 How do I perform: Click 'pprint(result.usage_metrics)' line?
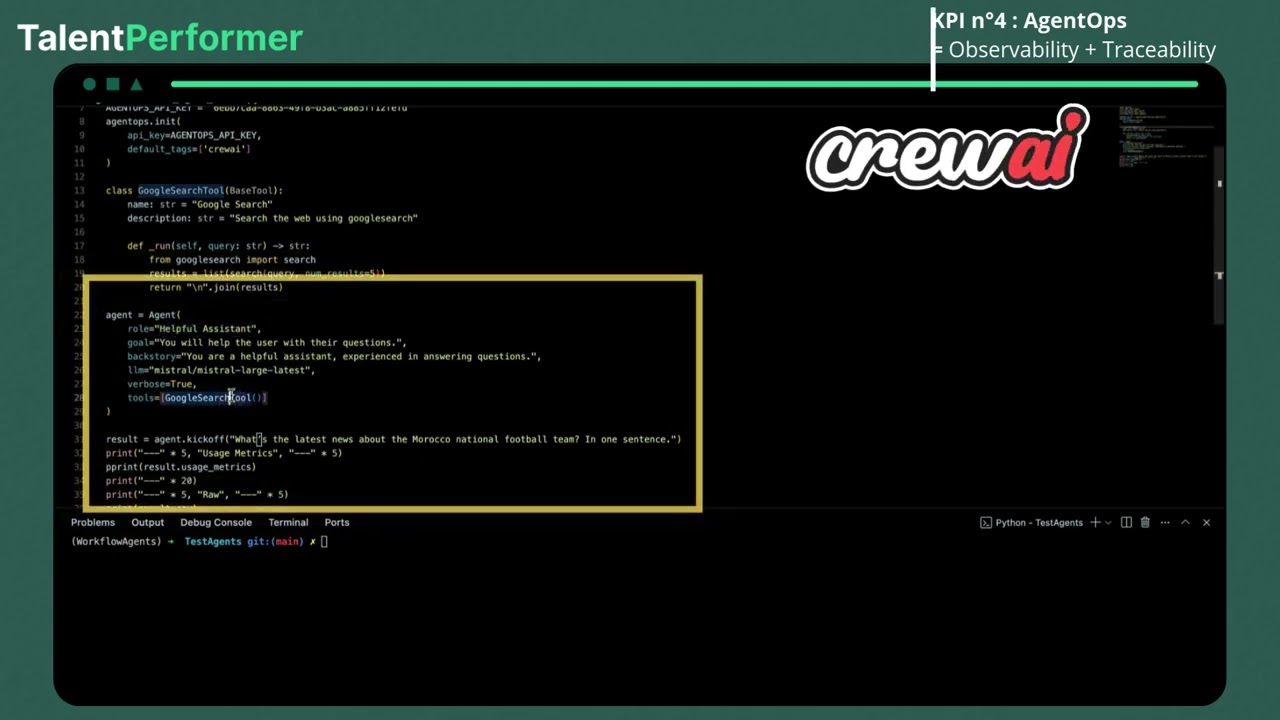point(181,467)
